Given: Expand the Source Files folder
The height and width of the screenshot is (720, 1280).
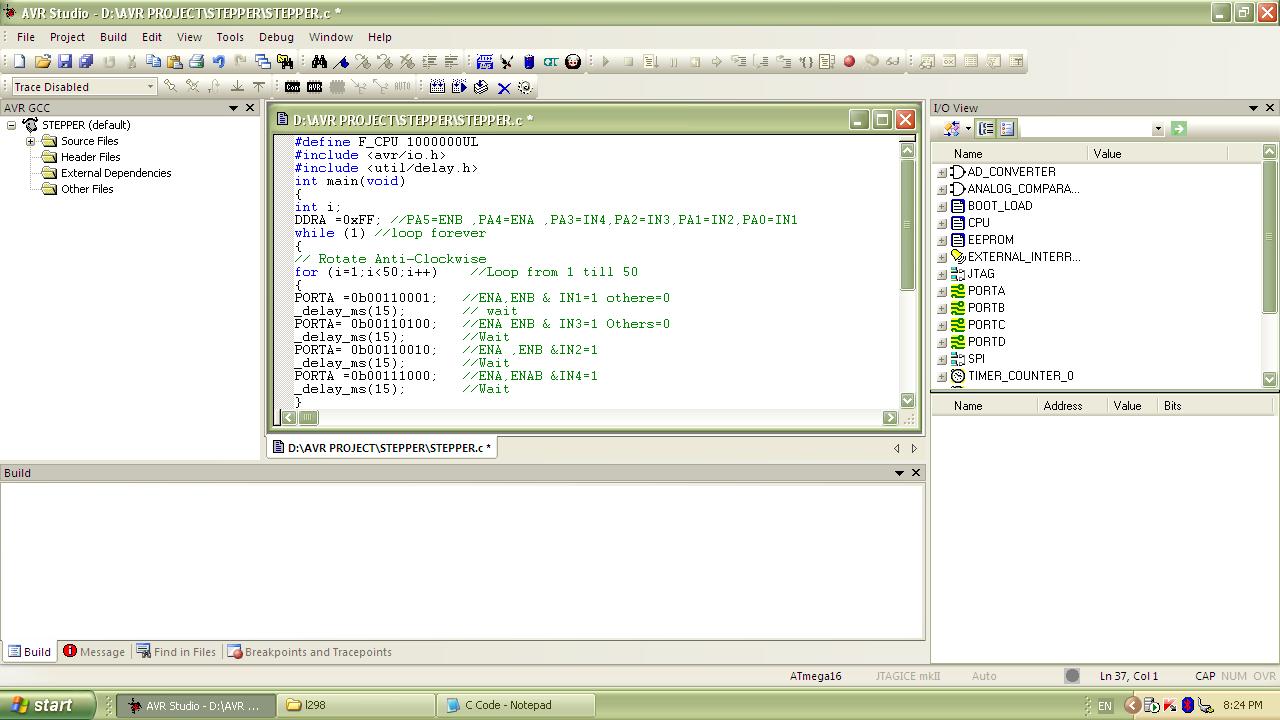Looking at the screenshot, I should pos(30,141).
